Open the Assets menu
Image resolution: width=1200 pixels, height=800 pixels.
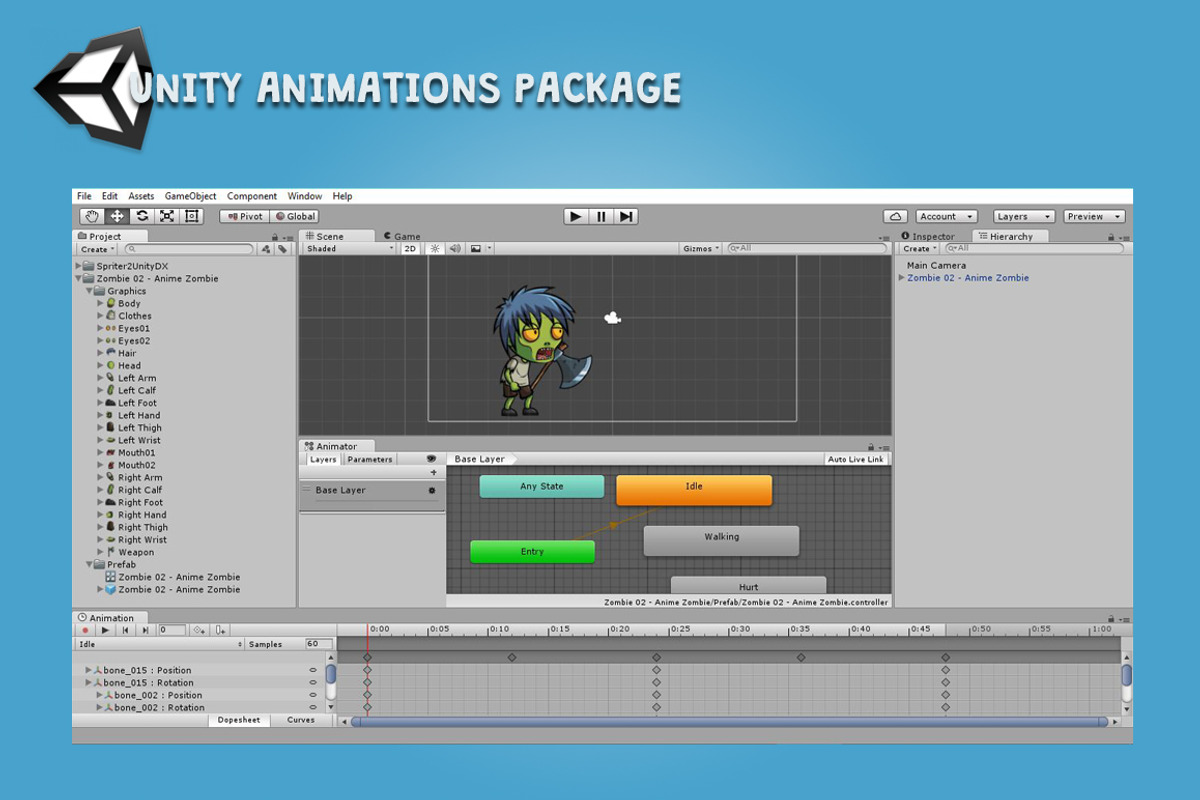click(x=141, y=196)
